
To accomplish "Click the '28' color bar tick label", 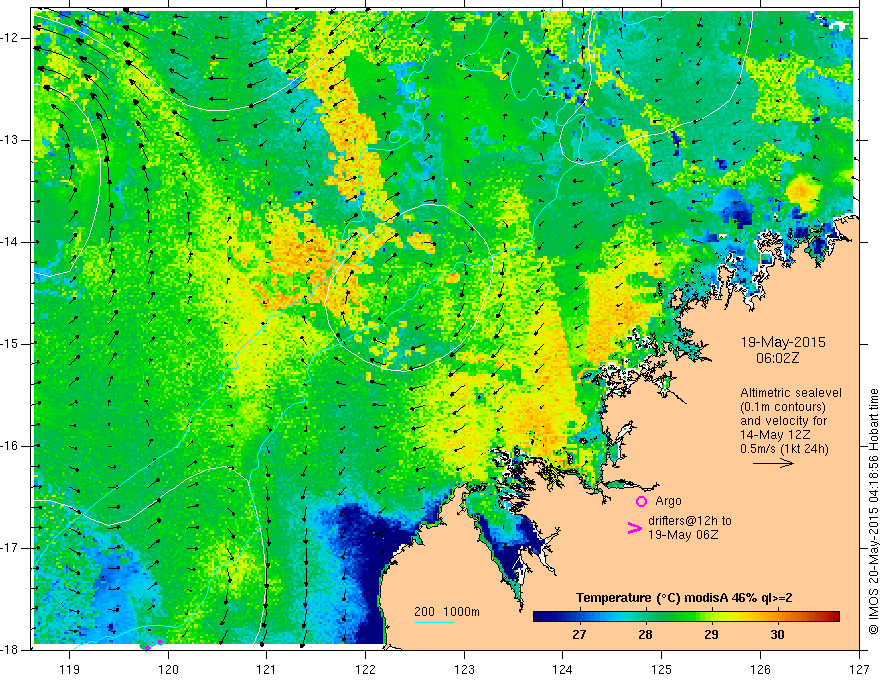I will (645, 635).
